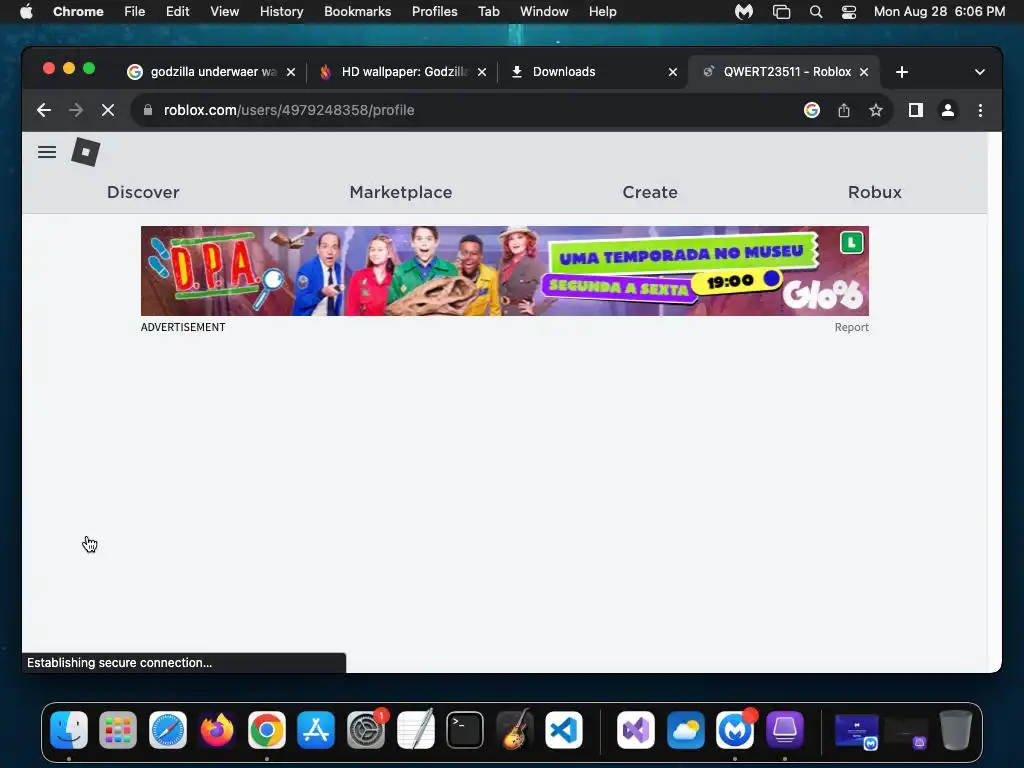Bookmark this page with the star icon
1024x768 pixels.
coord(876,110)
